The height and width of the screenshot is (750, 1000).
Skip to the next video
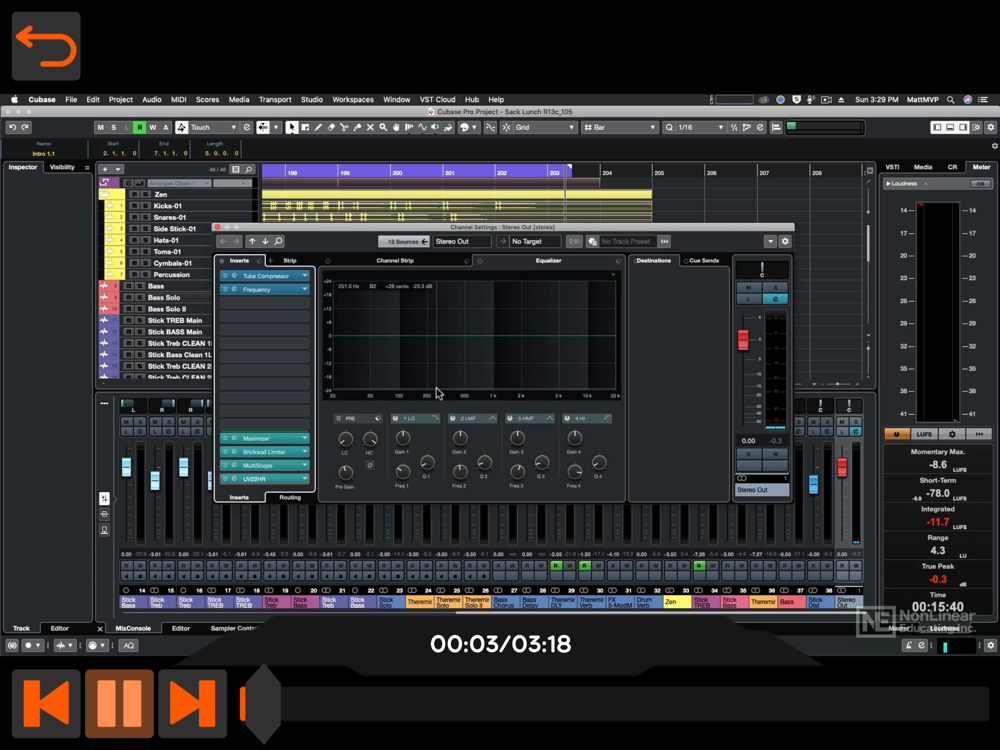(193, 703)
